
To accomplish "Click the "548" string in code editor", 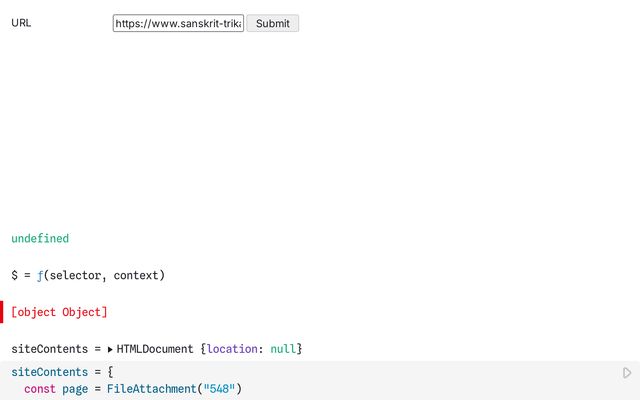I will (218, 389).
